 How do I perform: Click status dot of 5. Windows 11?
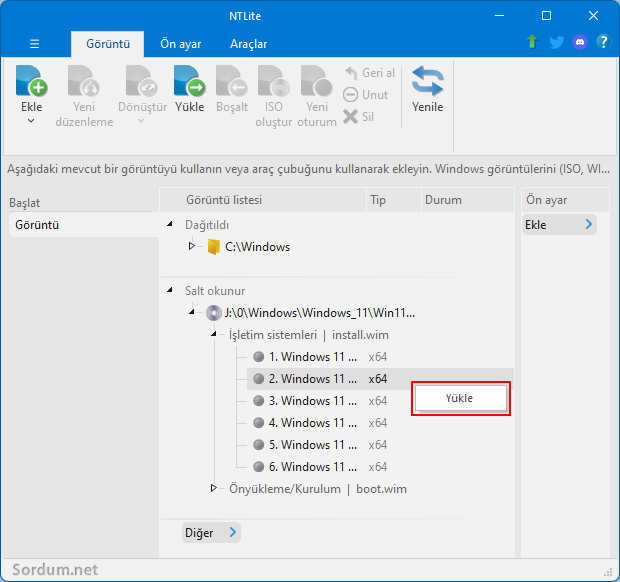click(259, 445)
